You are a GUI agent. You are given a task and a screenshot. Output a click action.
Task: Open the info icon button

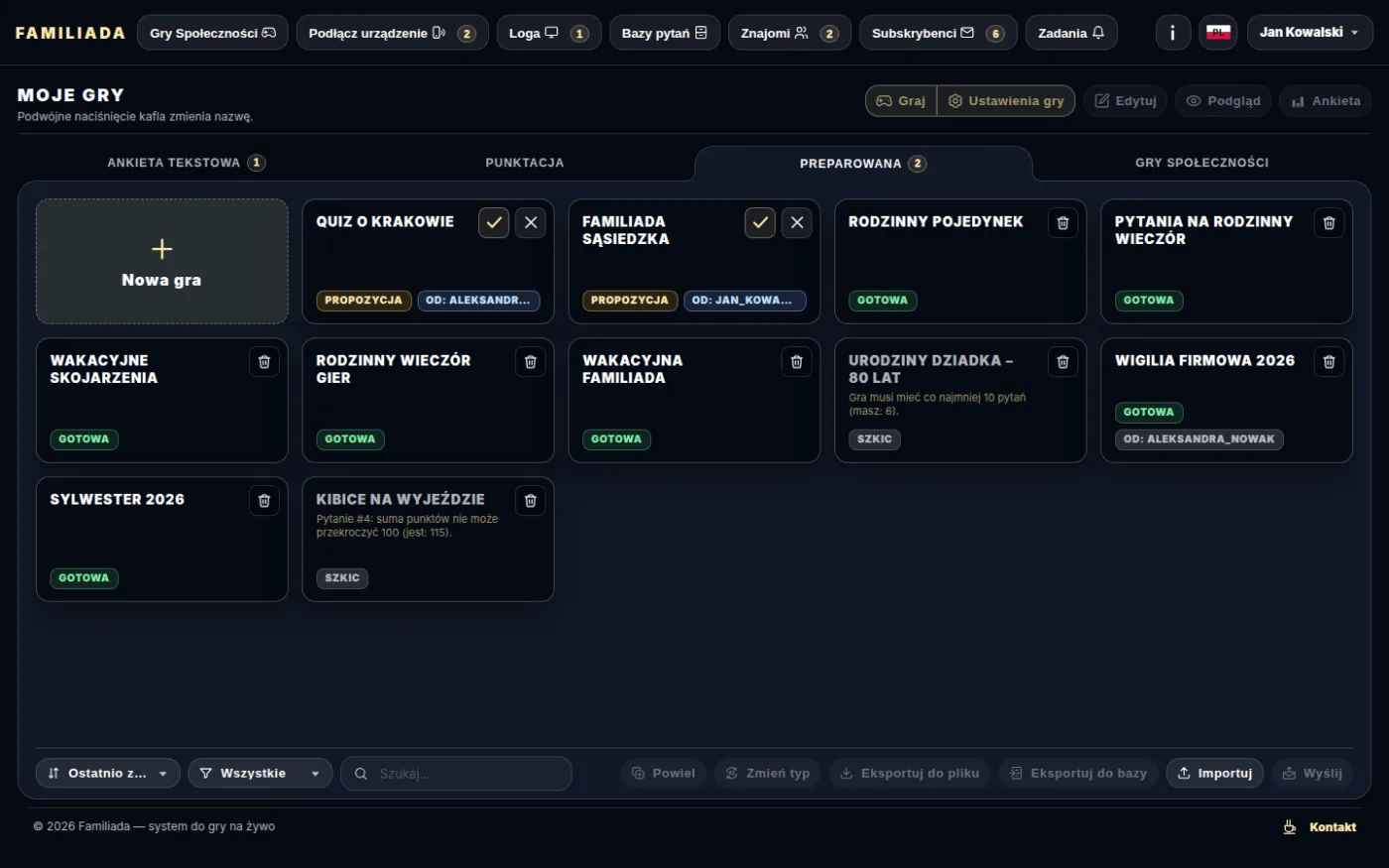[x=1173, y=33]
